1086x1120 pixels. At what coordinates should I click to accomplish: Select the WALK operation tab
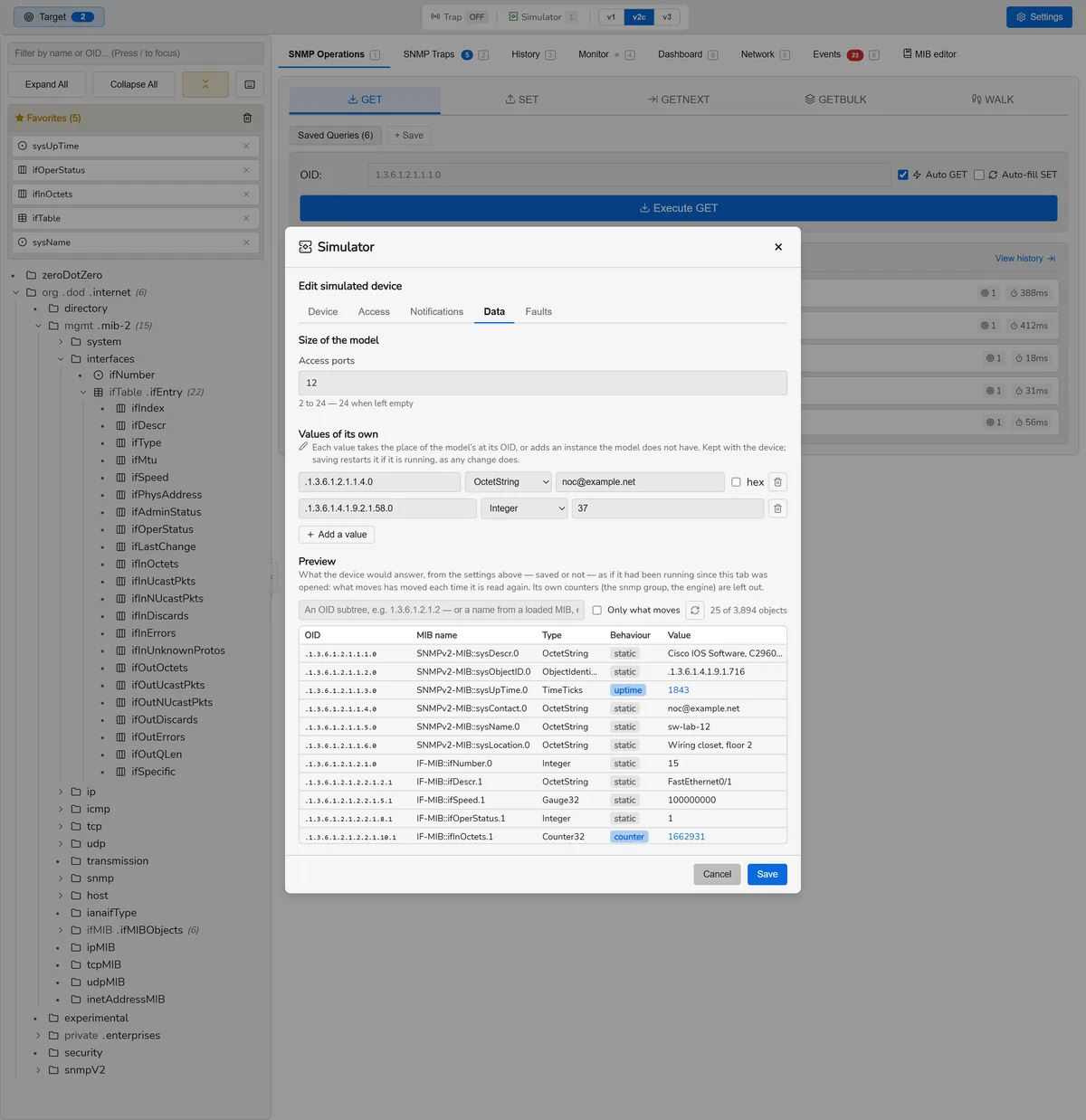[992, 100]
